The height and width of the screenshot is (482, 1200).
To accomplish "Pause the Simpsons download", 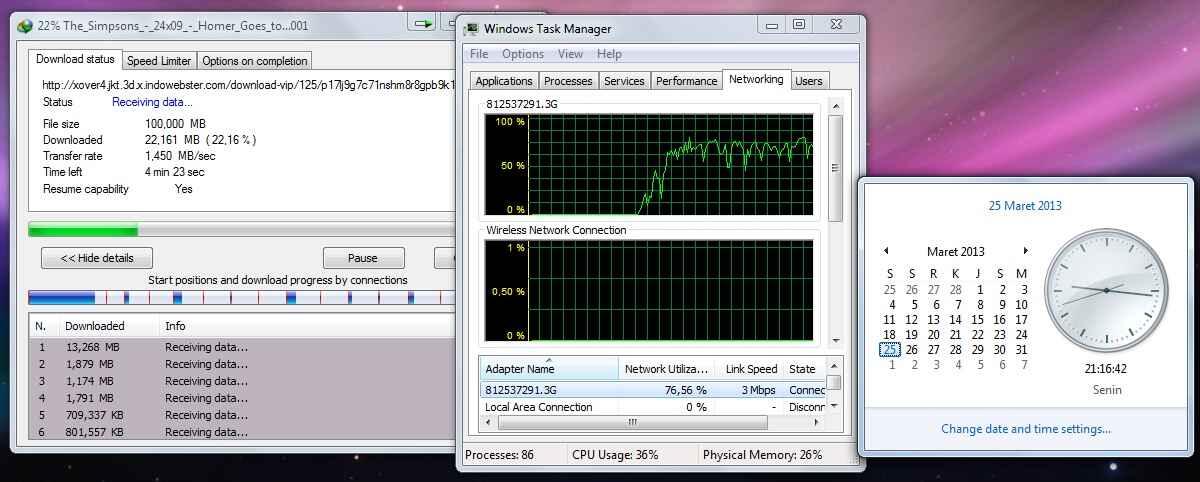I will (x=363, y=258).
